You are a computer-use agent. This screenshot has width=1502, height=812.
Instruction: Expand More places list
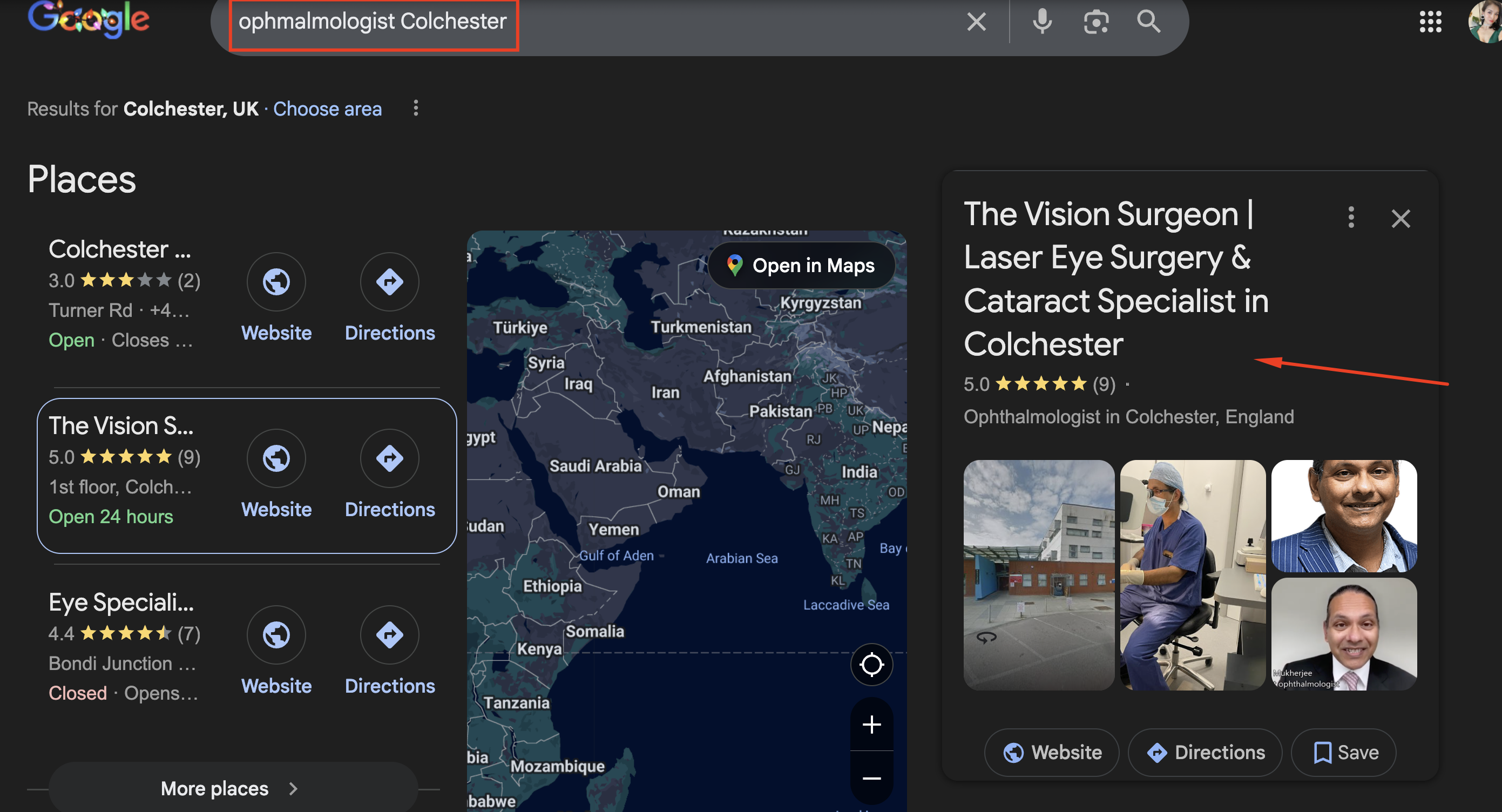(x=233, y=788)
